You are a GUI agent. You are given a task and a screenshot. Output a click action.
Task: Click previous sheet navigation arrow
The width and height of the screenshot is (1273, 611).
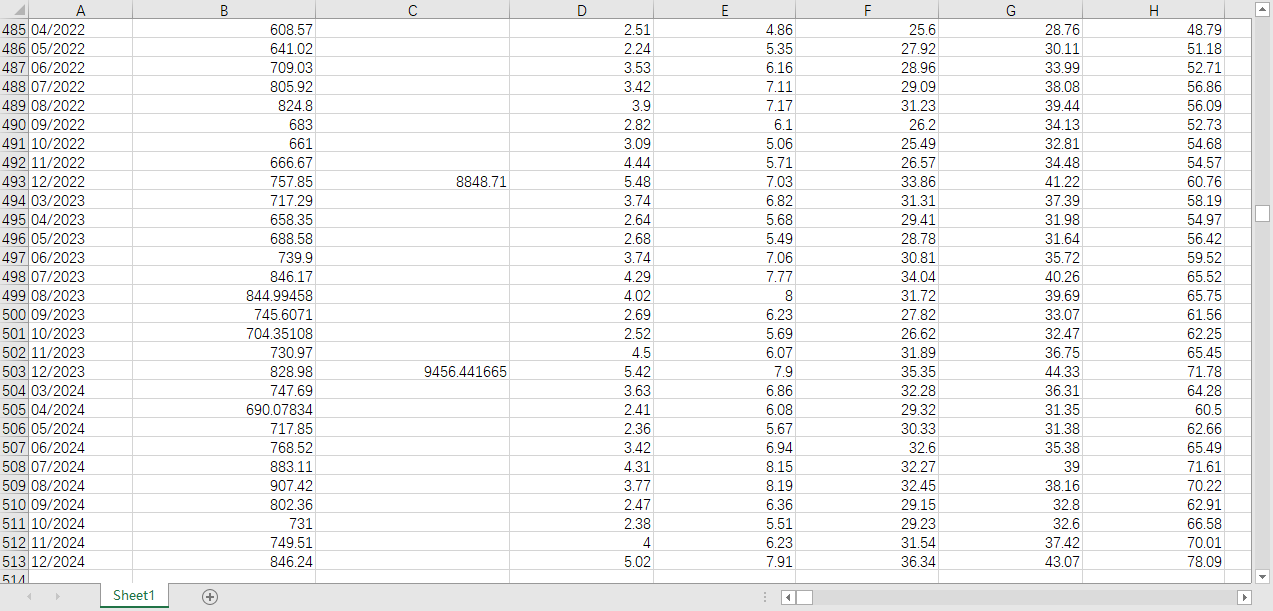click(x=29, y=596)
